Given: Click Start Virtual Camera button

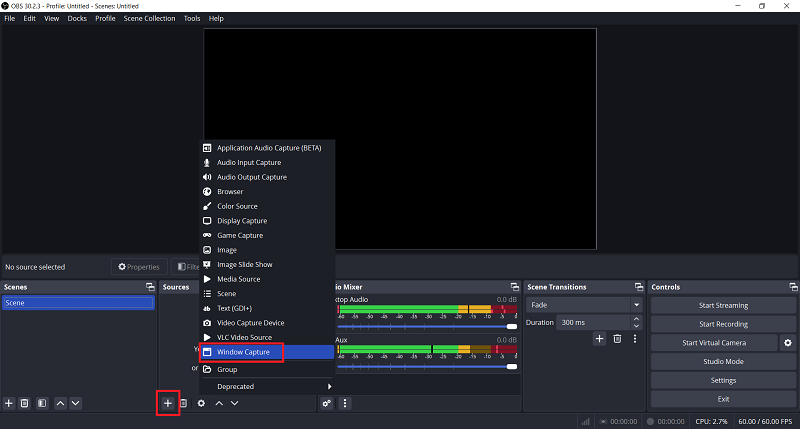Looking at the screenshot, I should pyautogui.click(x=714, y=343).
